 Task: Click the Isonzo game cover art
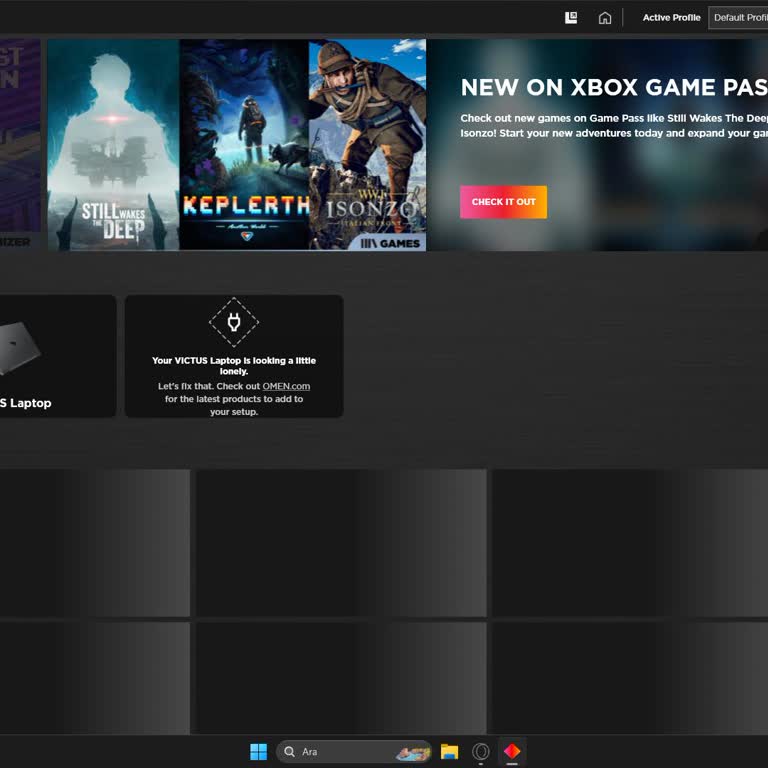[x=367, y=145]
